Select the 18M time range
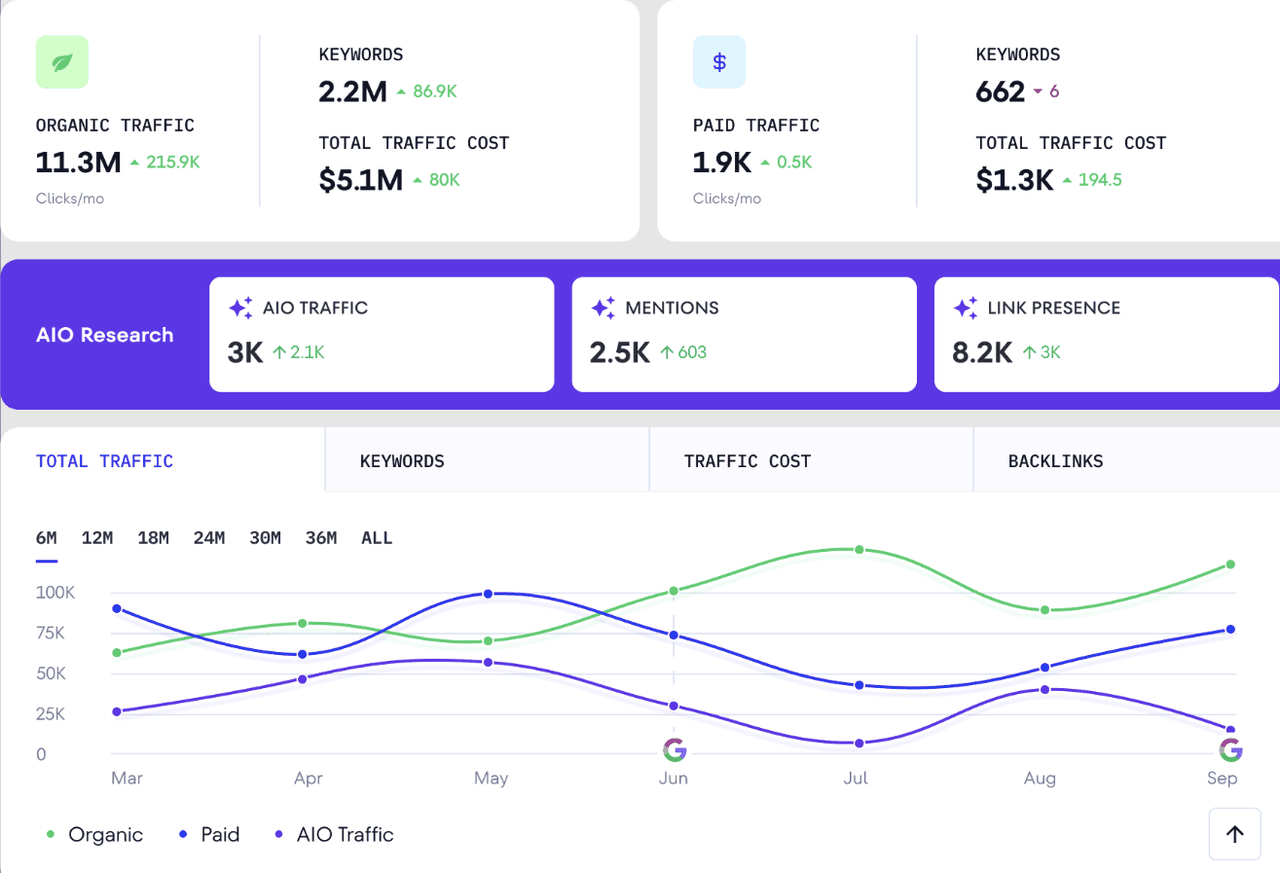 point(153,538)
